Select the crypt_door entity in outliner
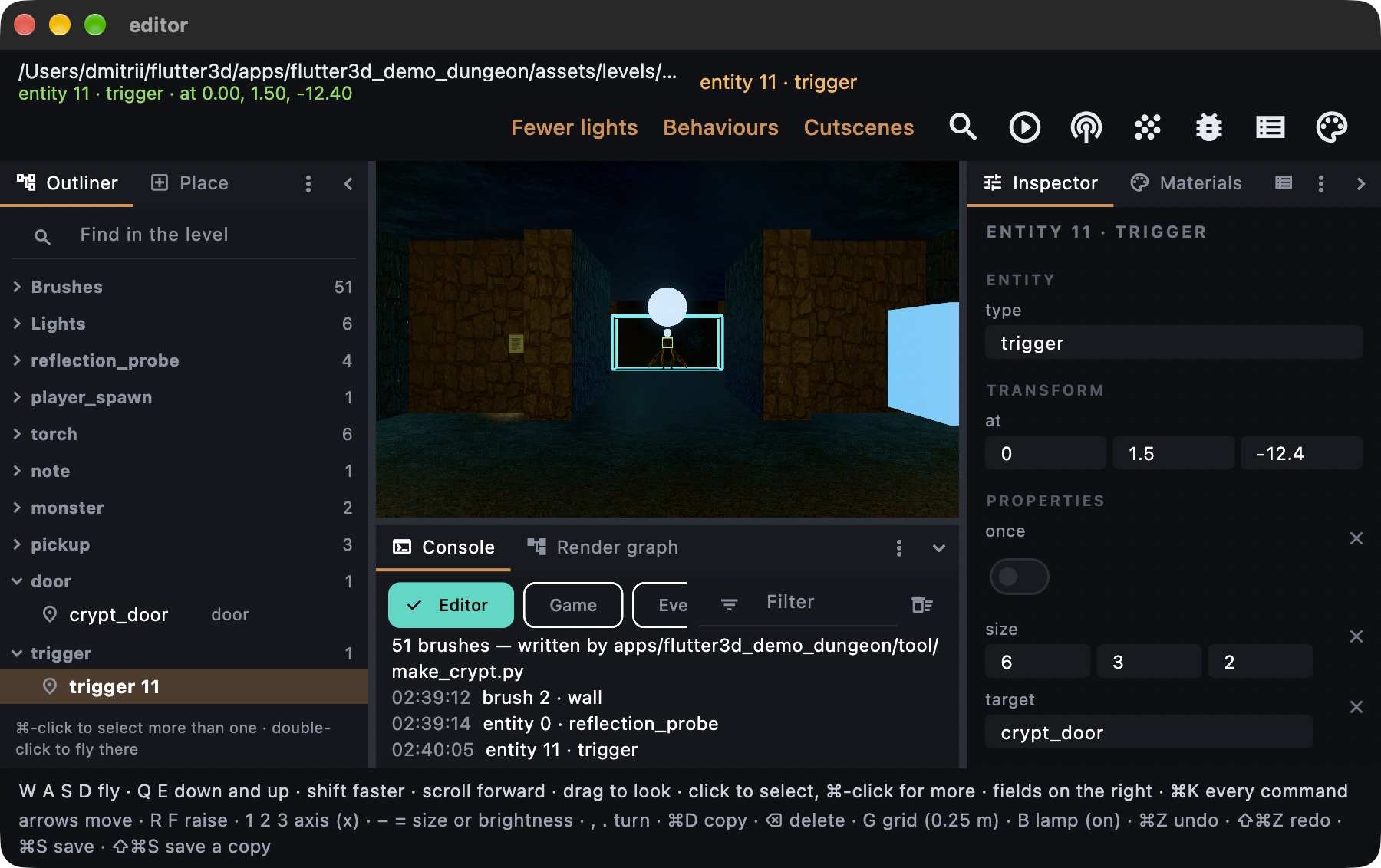 point(184,615)
